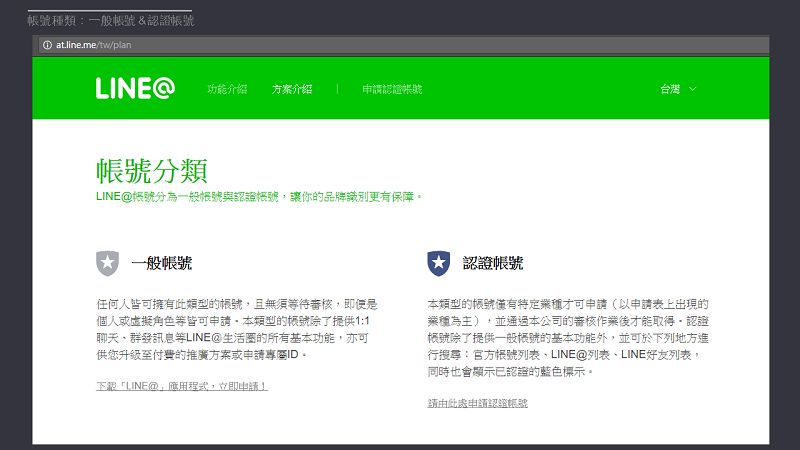
Task: Click the blue shield icon for 認證帳號
Action: [x=439, y=263]
